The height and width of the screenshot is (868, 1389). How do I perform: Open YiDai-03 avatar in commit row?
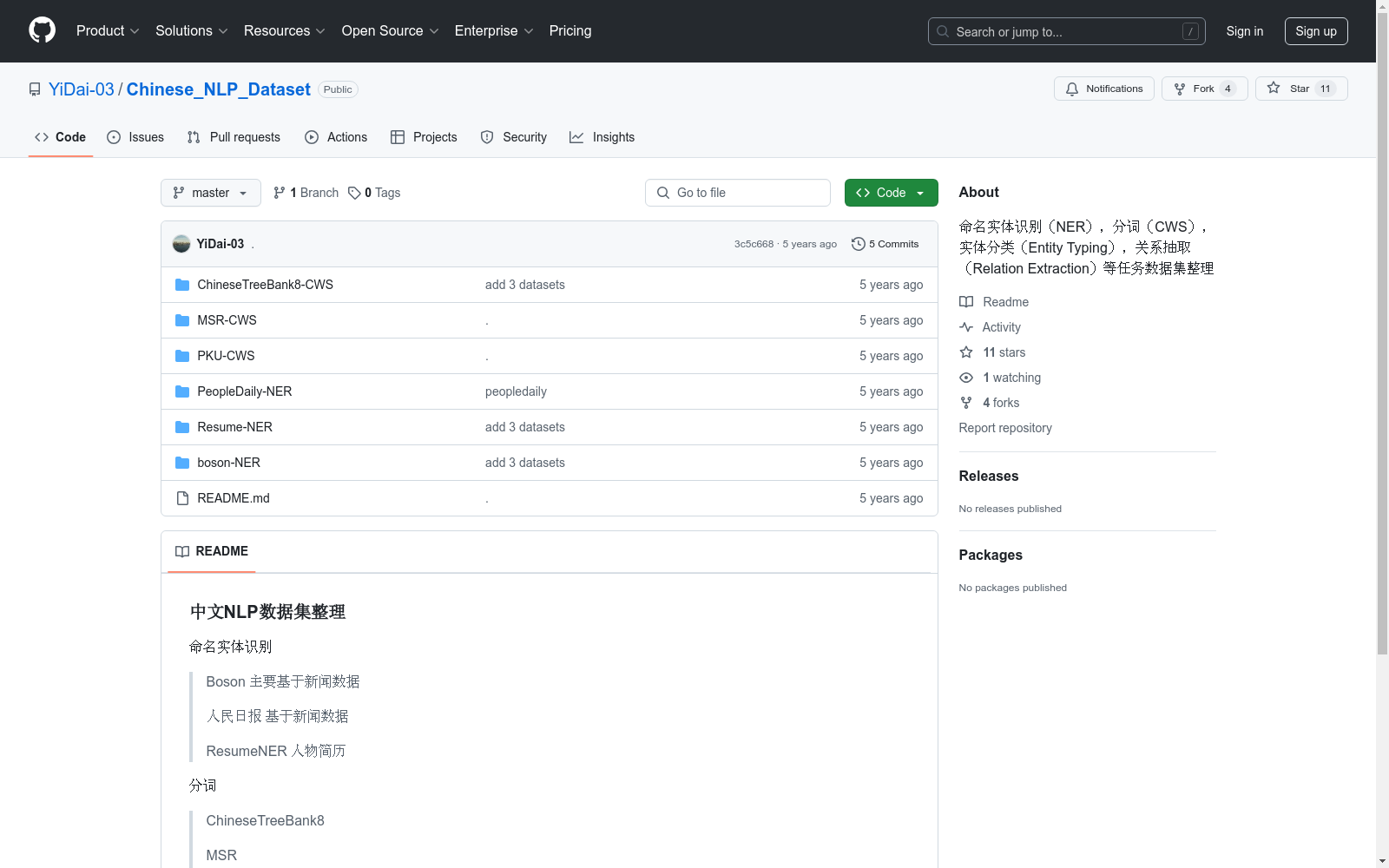pos(181,244)
